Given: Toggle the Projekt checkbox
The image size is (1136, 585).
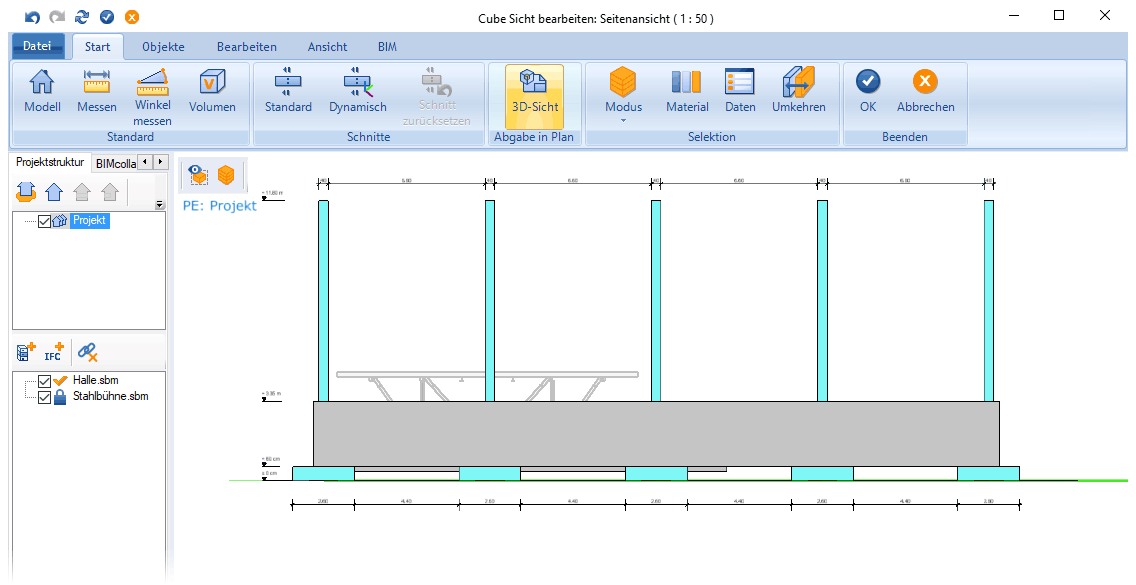Looking at the screenshot, I should pos(44,221).
